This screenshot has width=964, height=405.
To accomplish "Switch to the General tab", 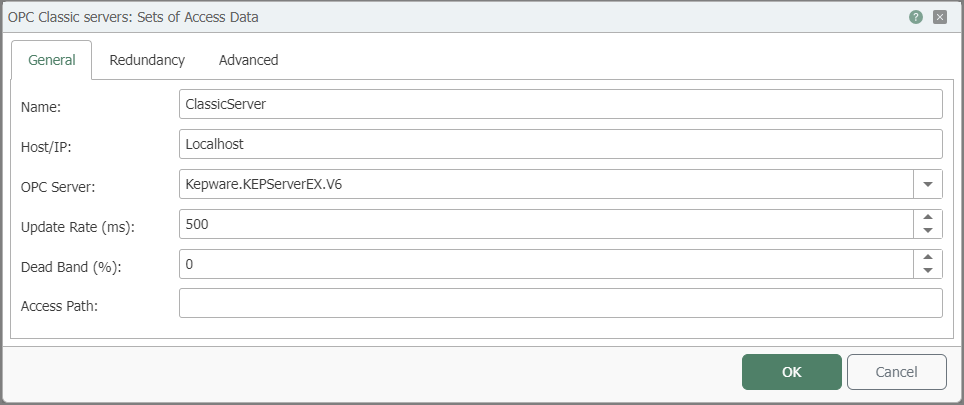I will pos(52,60).
